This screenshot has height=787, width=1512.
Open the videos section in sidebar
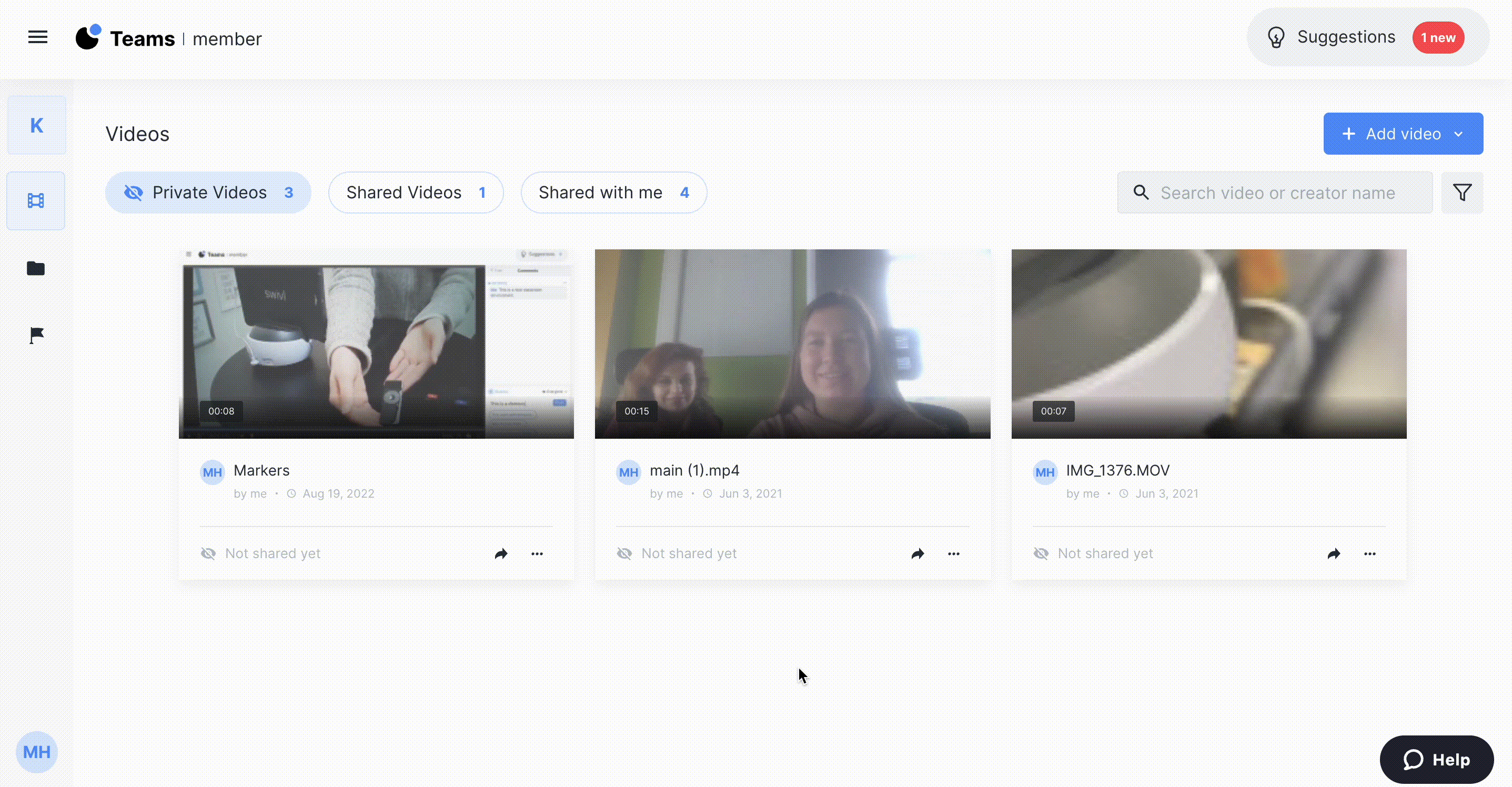(36, 201)
